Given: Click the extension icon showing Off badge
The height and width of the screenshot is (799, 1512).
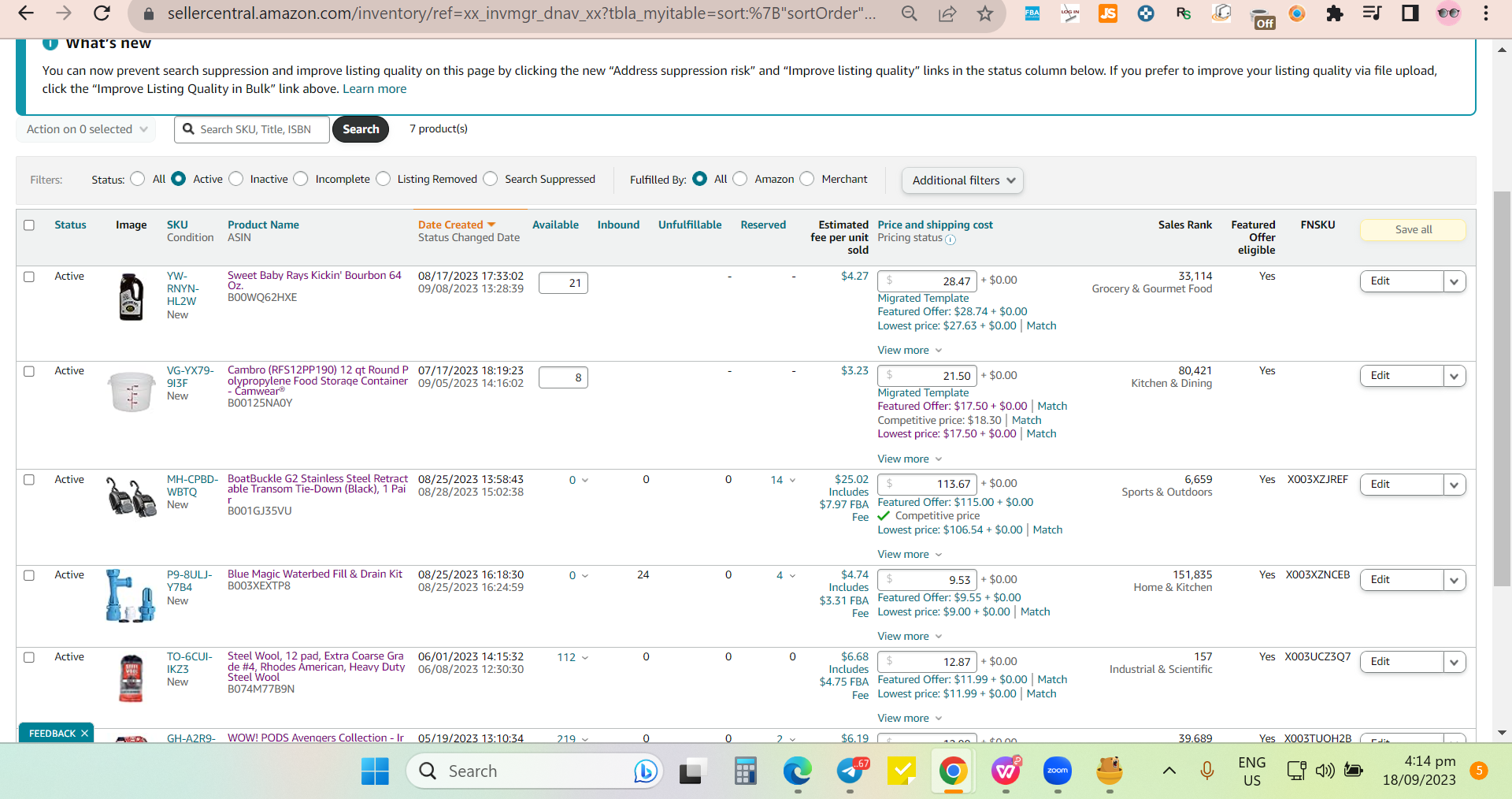Looking at the screenshot, I should tap(1262, 17).
